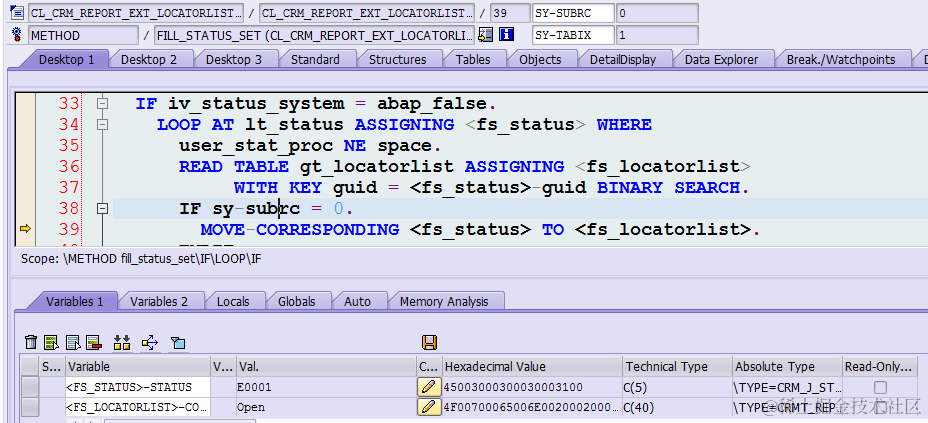928x423 pixels.
Task: Toggle Read-Only checkbox for <FS_STATUS>-STATUS
Action: [881, 388]
